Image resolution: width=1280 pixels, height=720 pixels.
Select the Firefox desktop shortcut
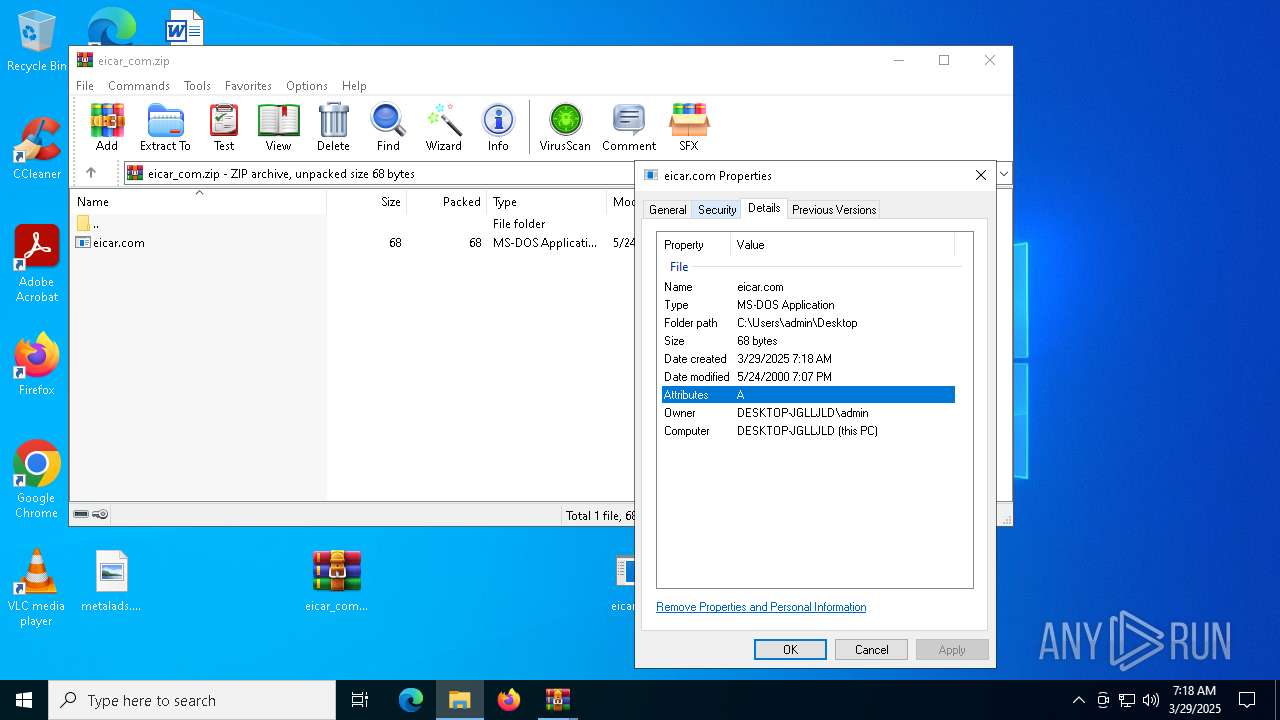point(37,364)
